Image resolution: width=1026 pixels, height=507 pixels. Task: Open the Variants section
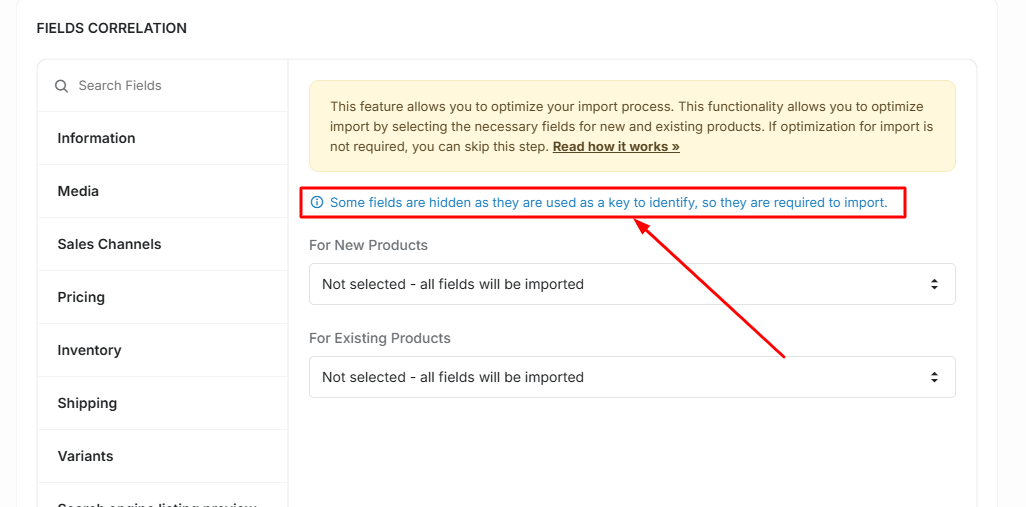pyautogui.click(x=162, y=456)
